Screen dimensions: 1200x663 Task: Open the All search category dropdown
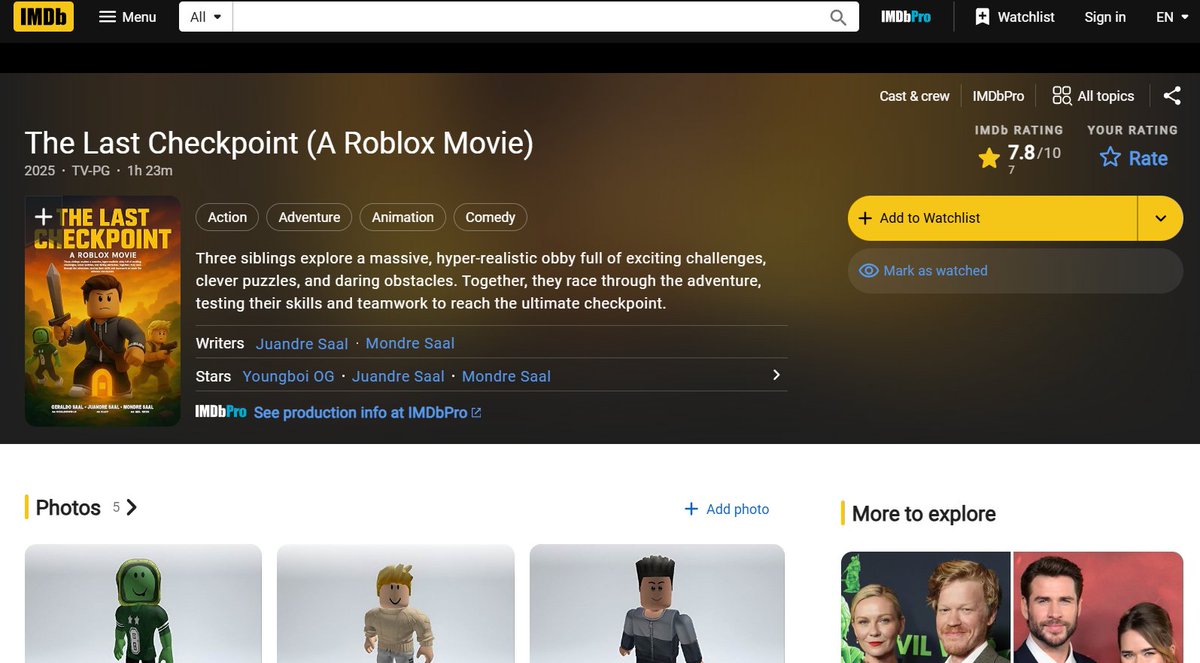(204, 16)
